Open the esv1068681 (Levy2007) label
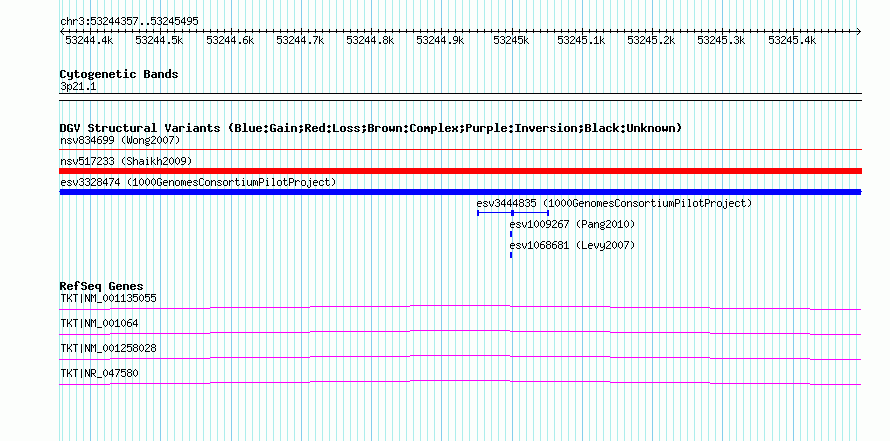Viewport: 890px width, 441px height. 572,246
